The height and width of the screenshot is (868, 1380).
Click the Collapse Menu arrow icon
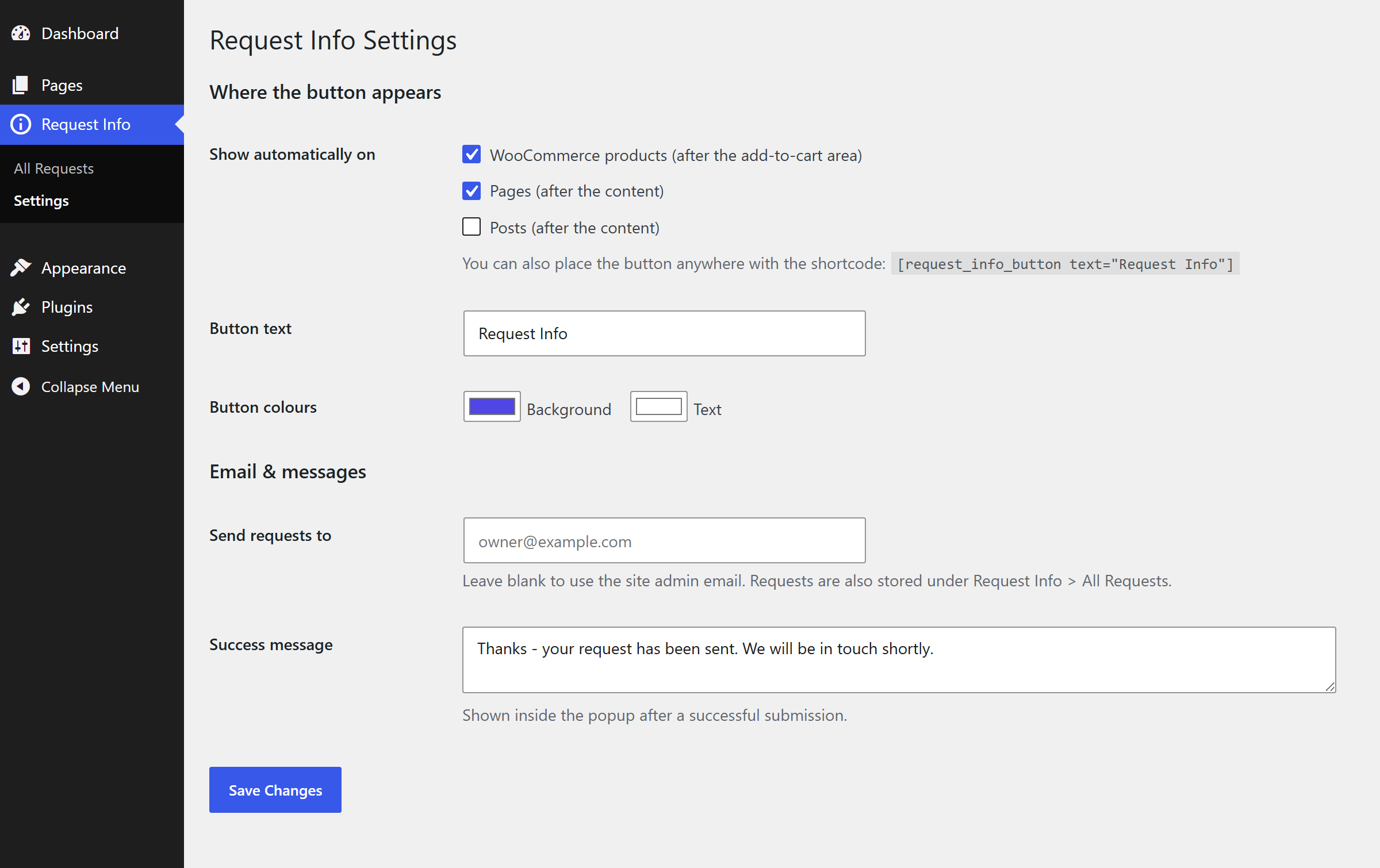[x=21, y=386]
